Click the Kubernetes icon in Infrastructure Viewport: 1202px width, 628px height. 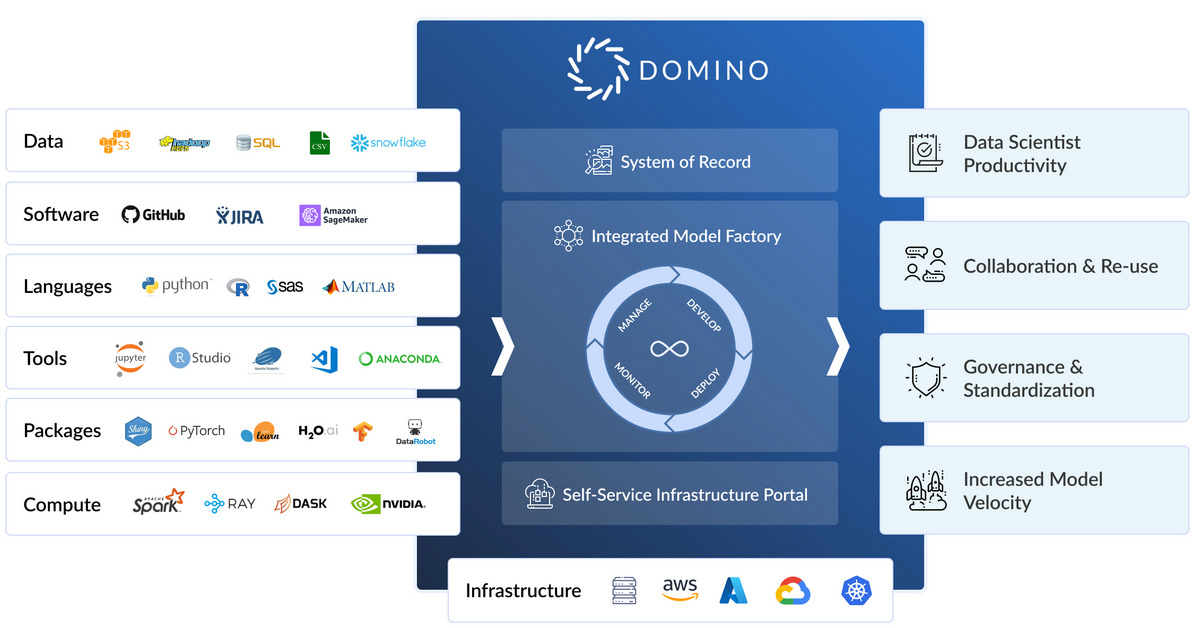[x=857, y=591]
